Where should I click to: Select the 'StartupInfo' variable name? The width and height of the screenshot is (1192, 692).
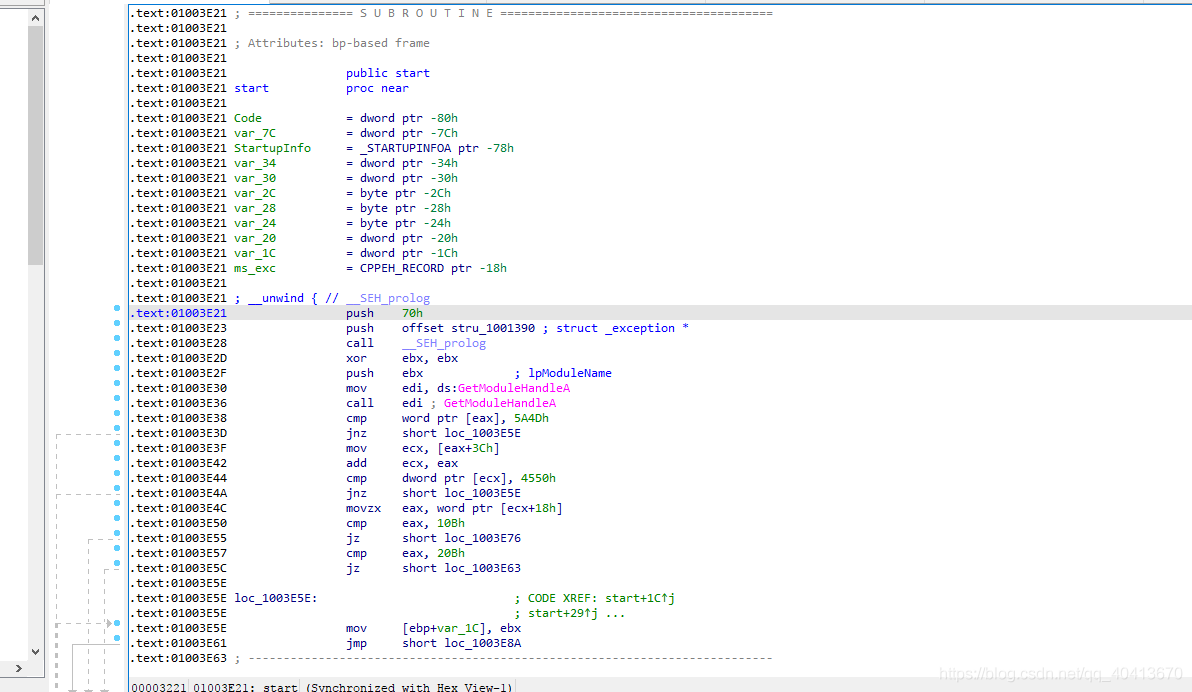click(272, 148)
